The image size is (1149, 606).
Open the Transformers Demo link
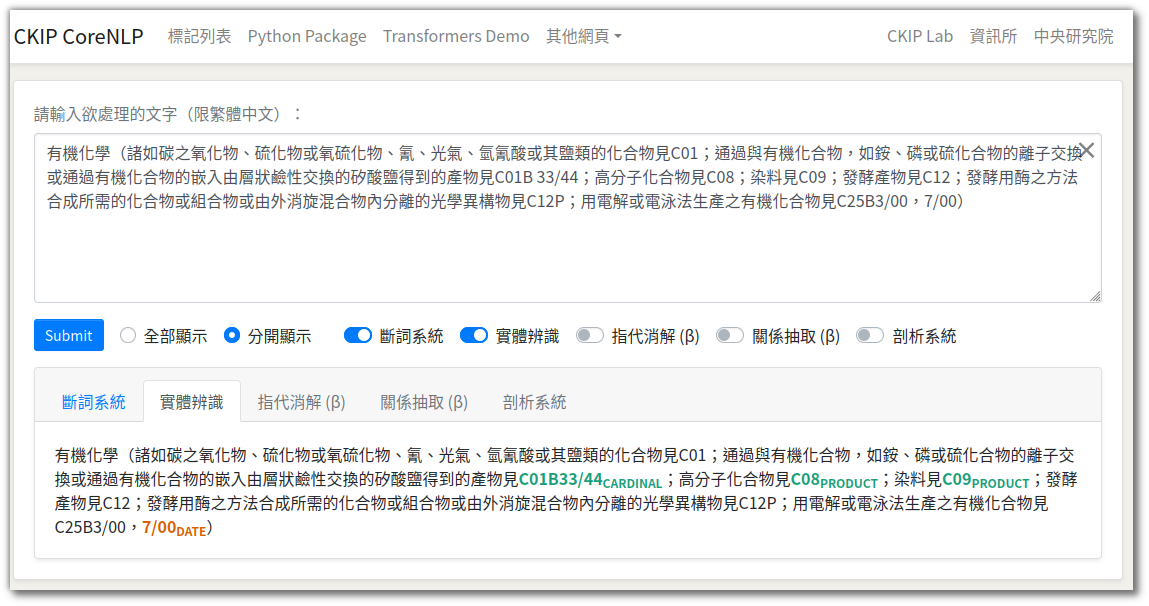456,36
